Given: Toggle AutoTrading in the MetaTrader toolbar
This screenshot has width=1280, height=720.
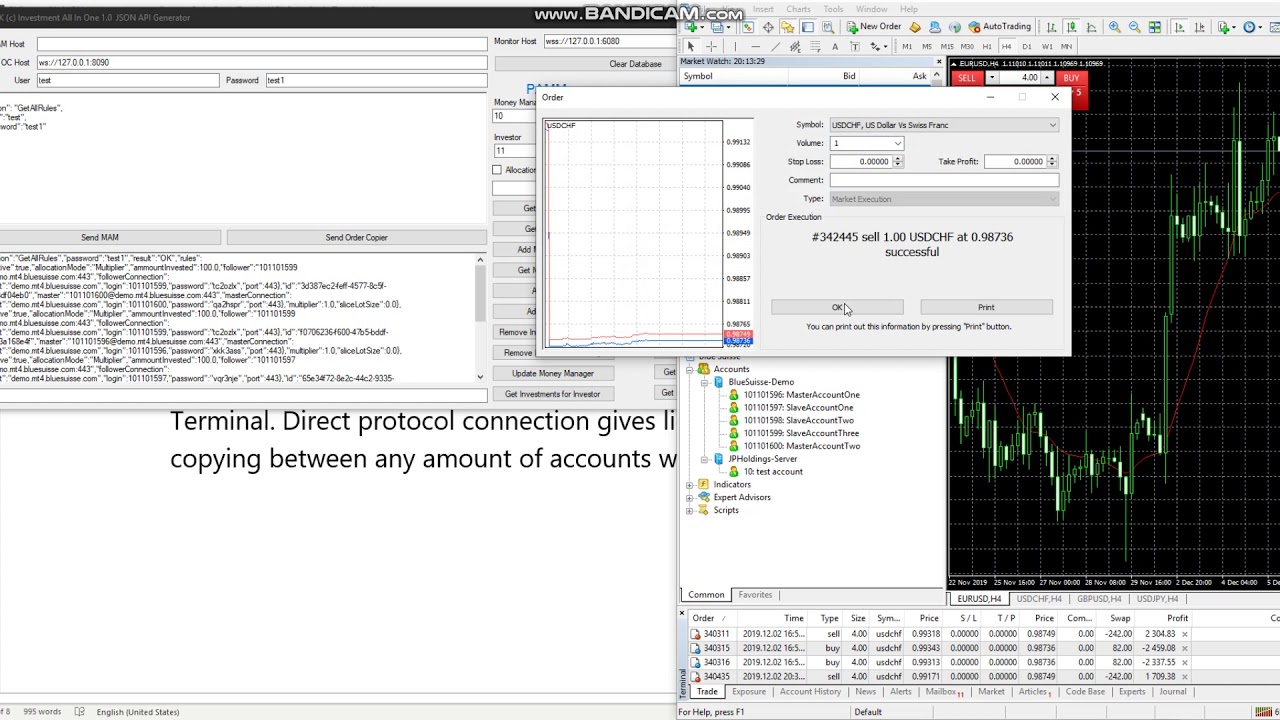Looking at the screenshot, I should coord(999,27).
